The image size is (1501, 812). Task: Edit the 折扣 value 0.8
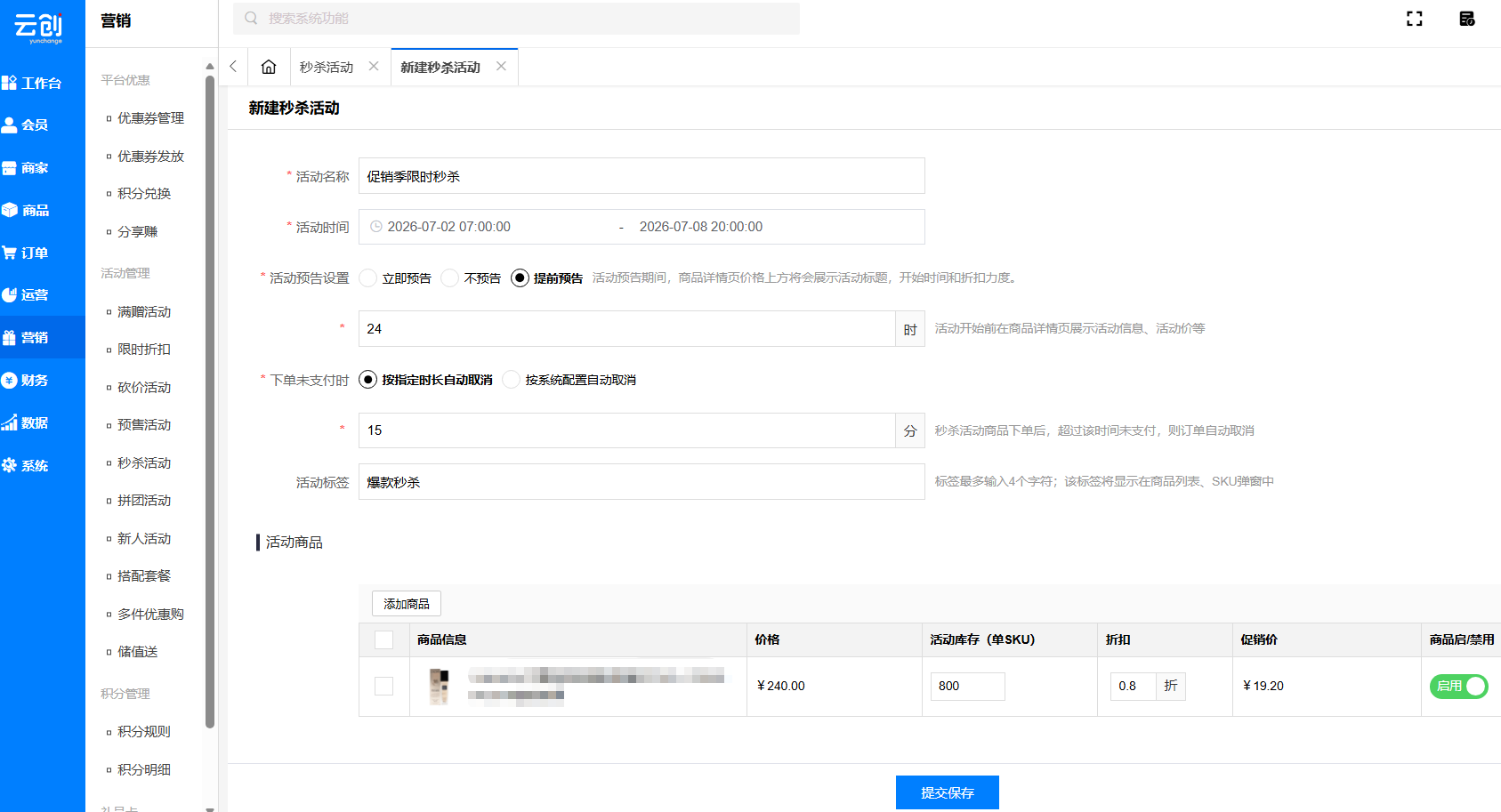coord(1133,687)
